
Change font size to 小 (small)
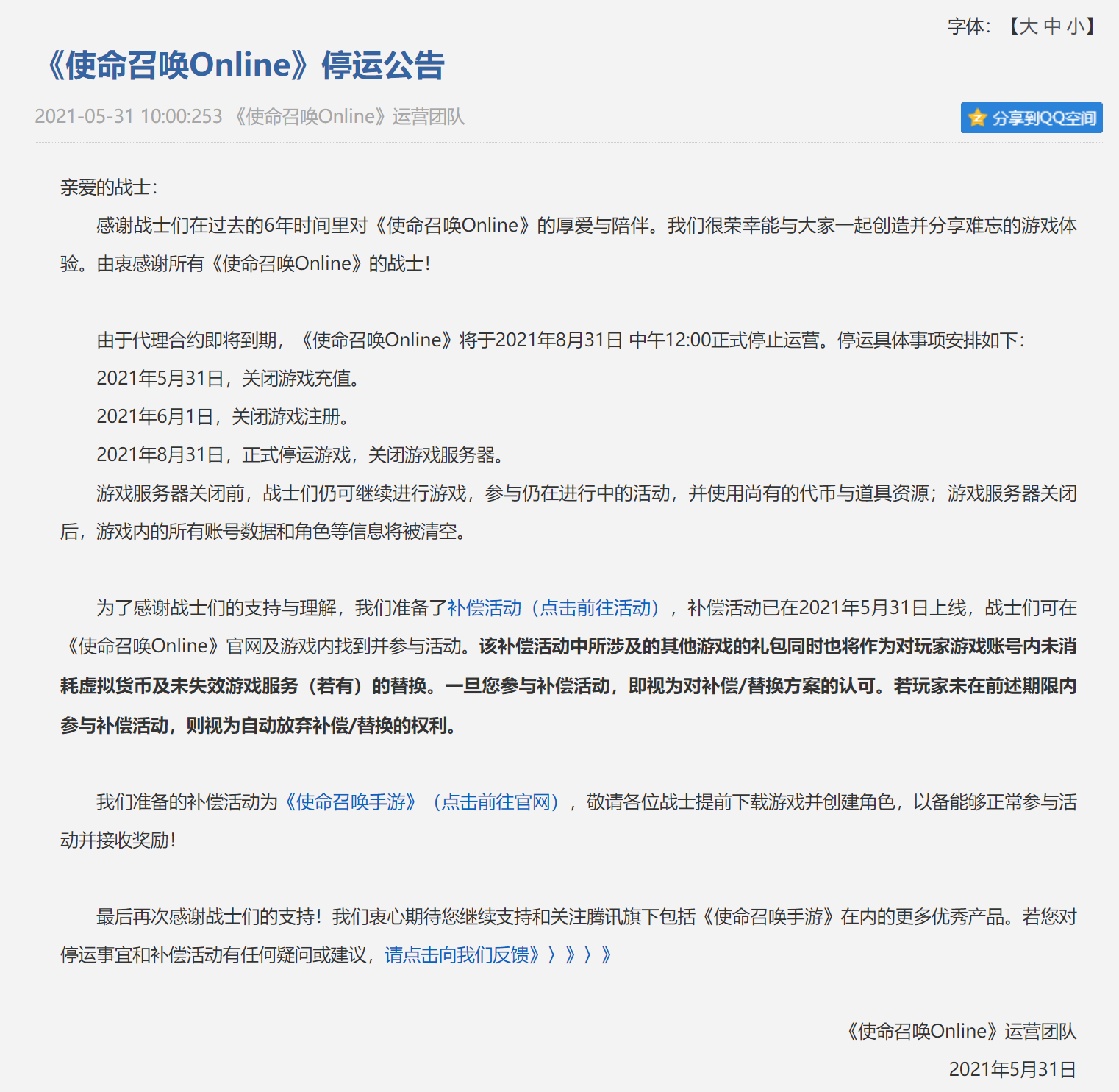1075,26
